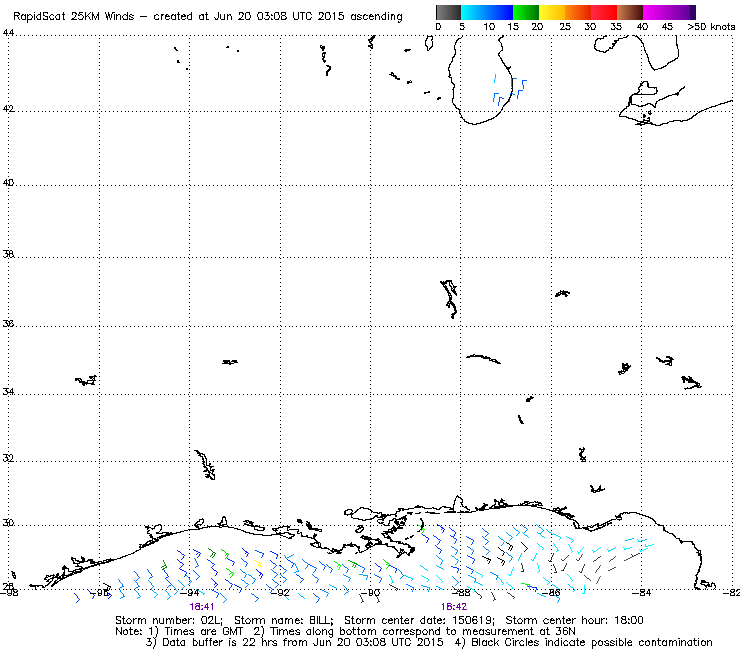Click the yellow wind barb near -92 longitude
The width and height of the screenshot is (740, 650).
click(x=258, y=563)
